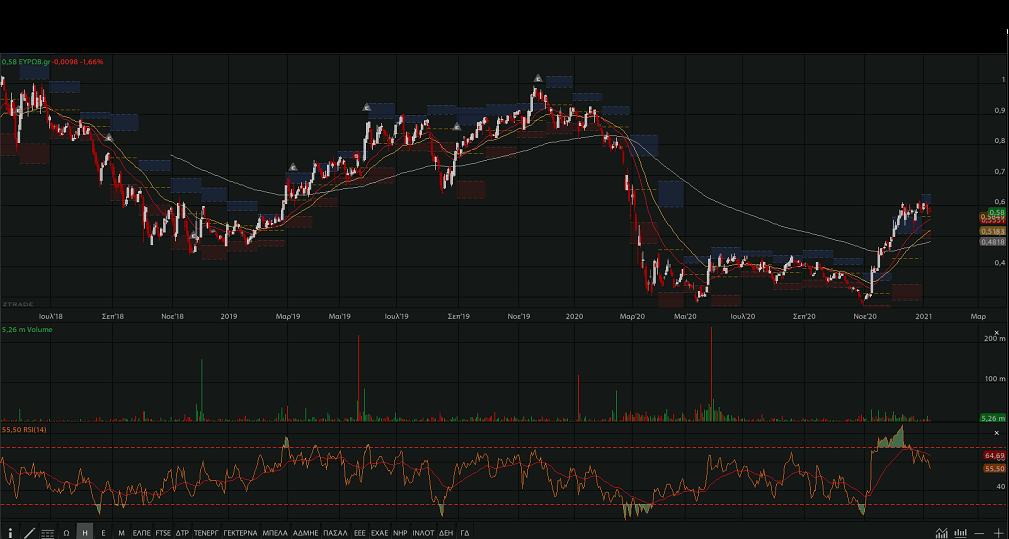The width and height of the screenshot is (1009, 539).
Task: Zoom in using the plus icon
Action: click(997, 532)
